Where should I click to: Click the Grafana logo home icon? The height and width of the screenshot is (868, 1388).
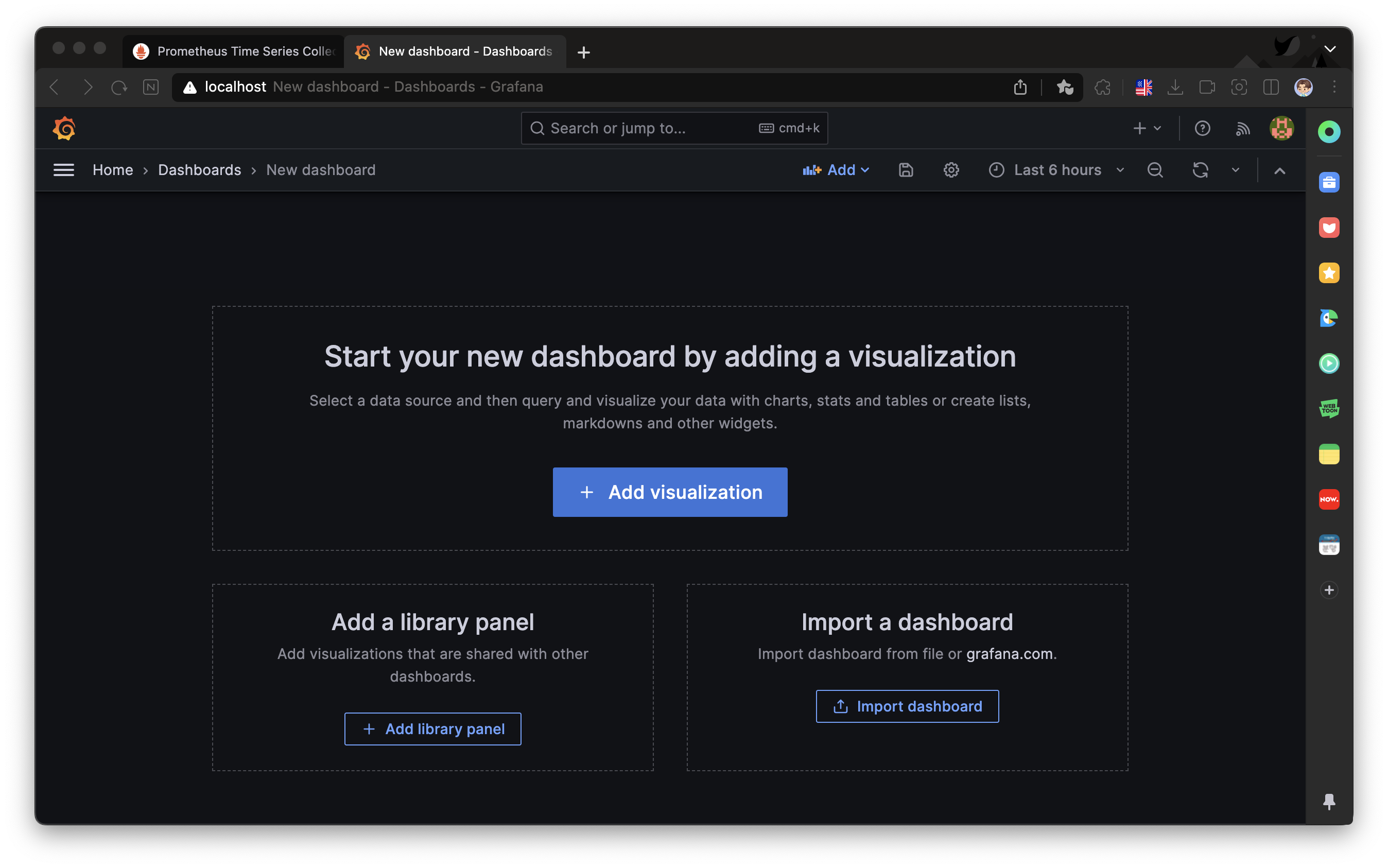64,128
